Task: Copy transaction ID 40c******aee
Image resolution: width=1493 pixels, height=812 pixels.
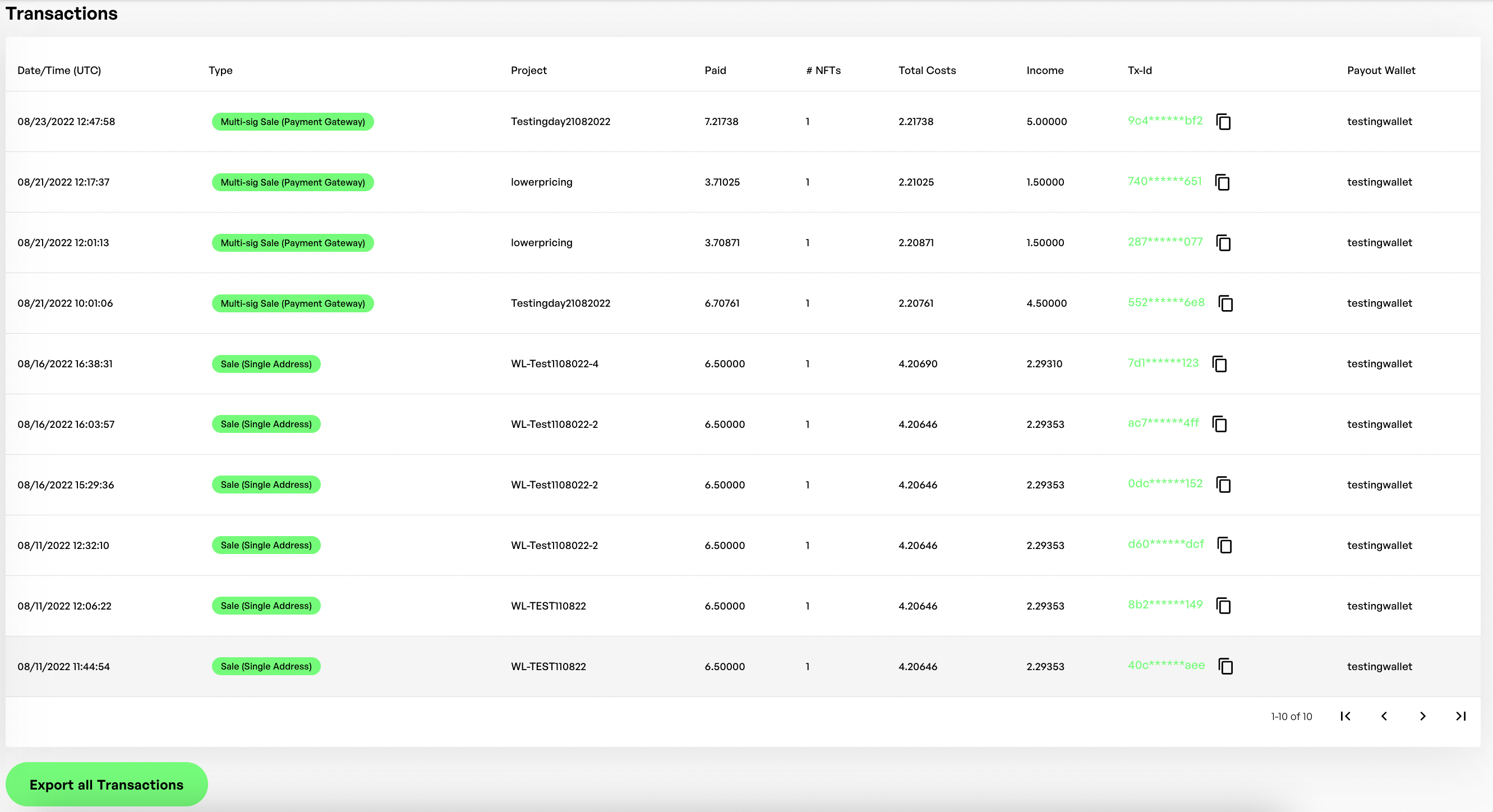Action: (x=1225, y=667)
